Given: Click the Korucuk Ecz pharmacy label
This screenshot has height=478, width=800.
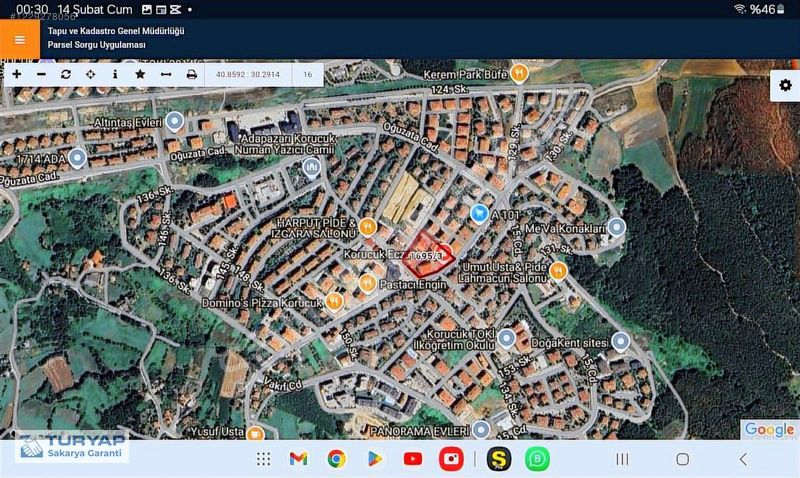Looking at the screenshot, I should [374, 254].
